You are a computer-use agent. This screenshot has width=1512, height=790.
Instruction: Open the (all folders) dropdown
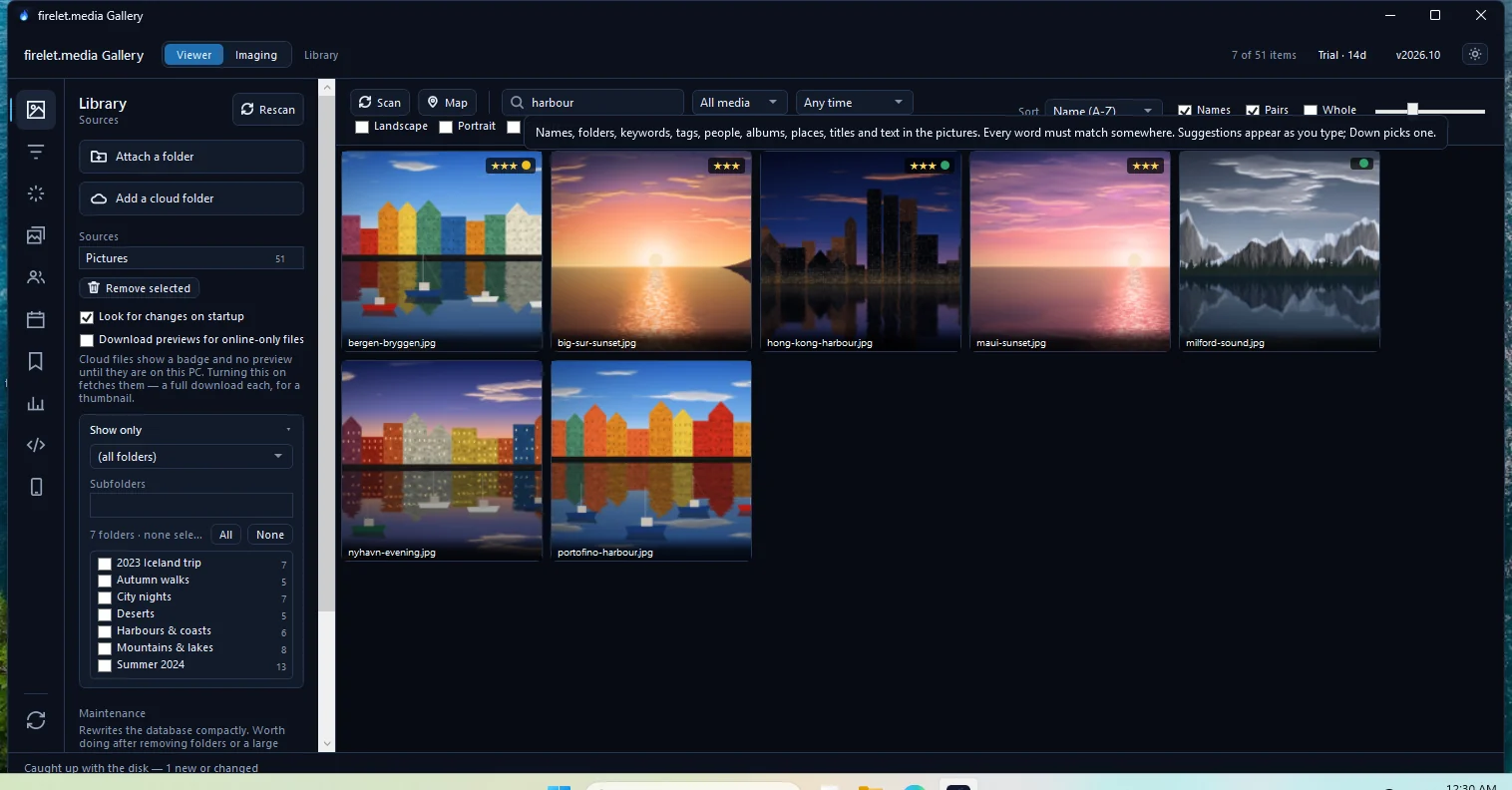[190, 457]
